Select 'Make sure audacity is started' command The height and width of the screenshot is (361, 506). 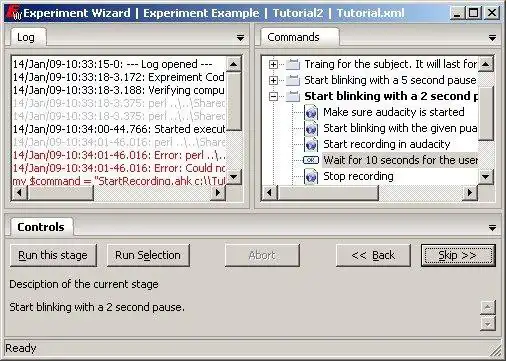point(393,112)
